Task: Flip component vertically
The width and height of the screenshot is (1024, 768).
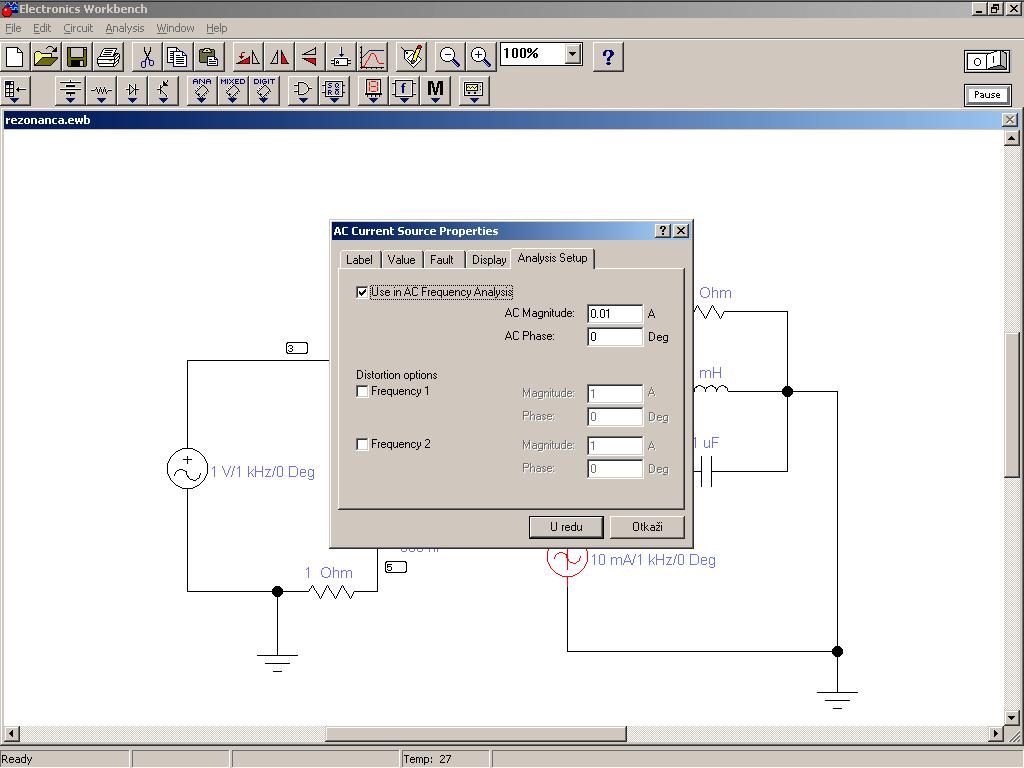Action: point(310,57)
